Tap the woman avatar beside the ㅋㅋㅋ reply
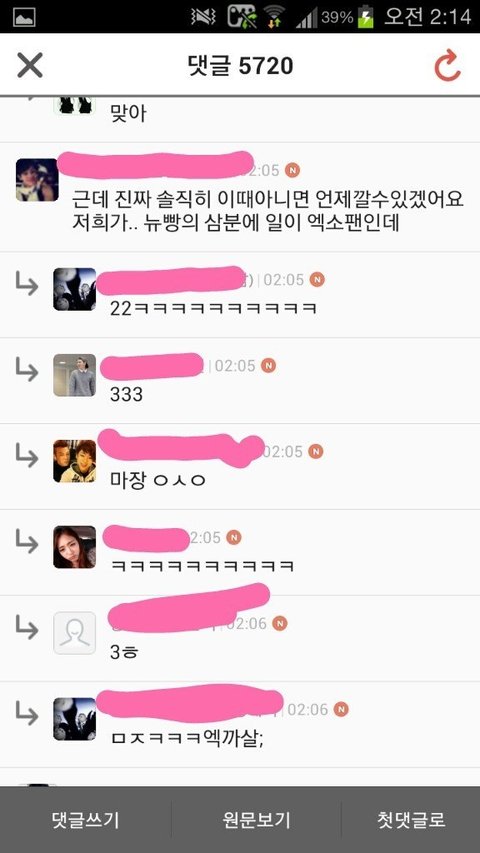Viewport: 480px width, 853px height. [75, 547]
